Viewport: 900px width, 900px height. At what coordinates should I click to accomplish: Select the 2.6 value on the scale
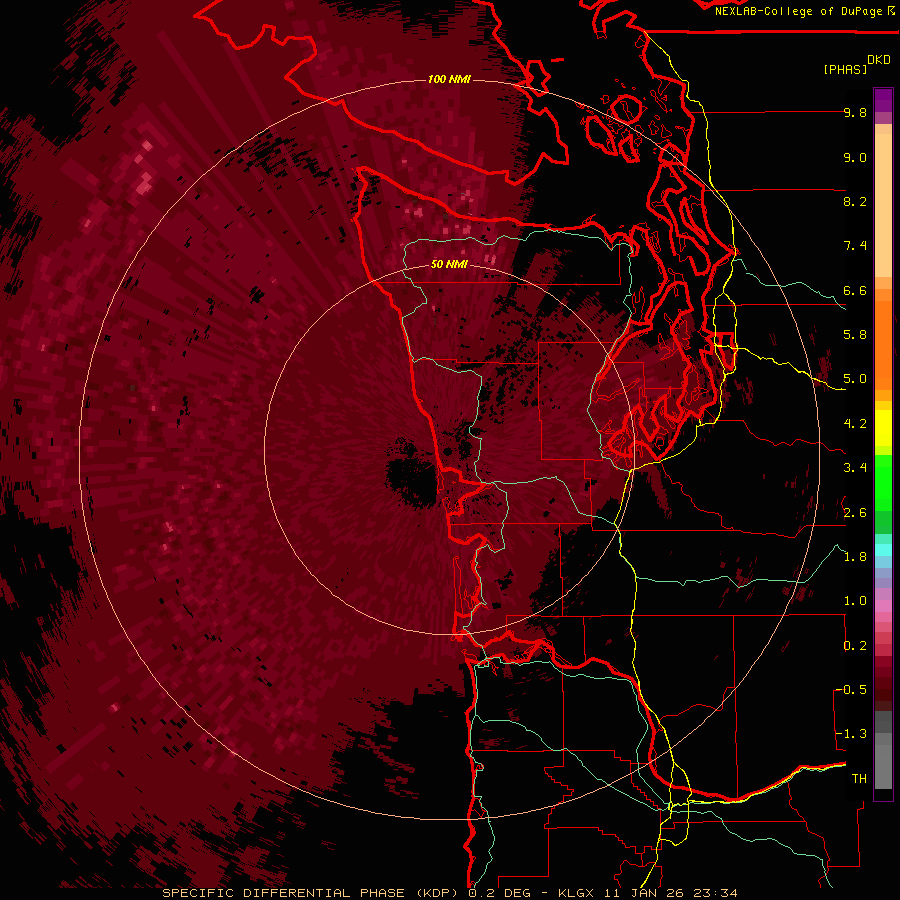point(855,513)
